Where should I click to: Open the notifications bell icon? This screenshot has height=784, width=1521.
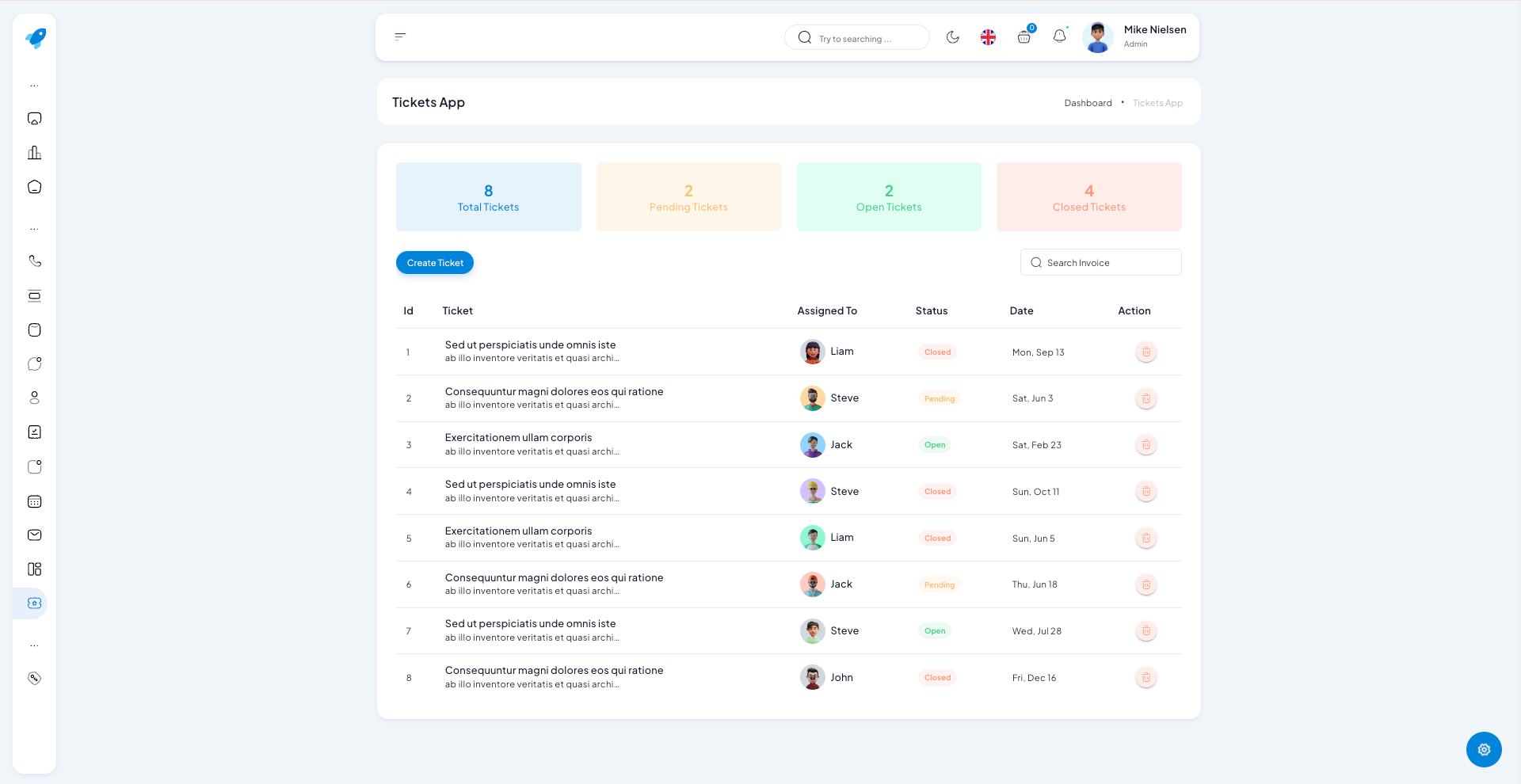click(x=1060, y=36)
